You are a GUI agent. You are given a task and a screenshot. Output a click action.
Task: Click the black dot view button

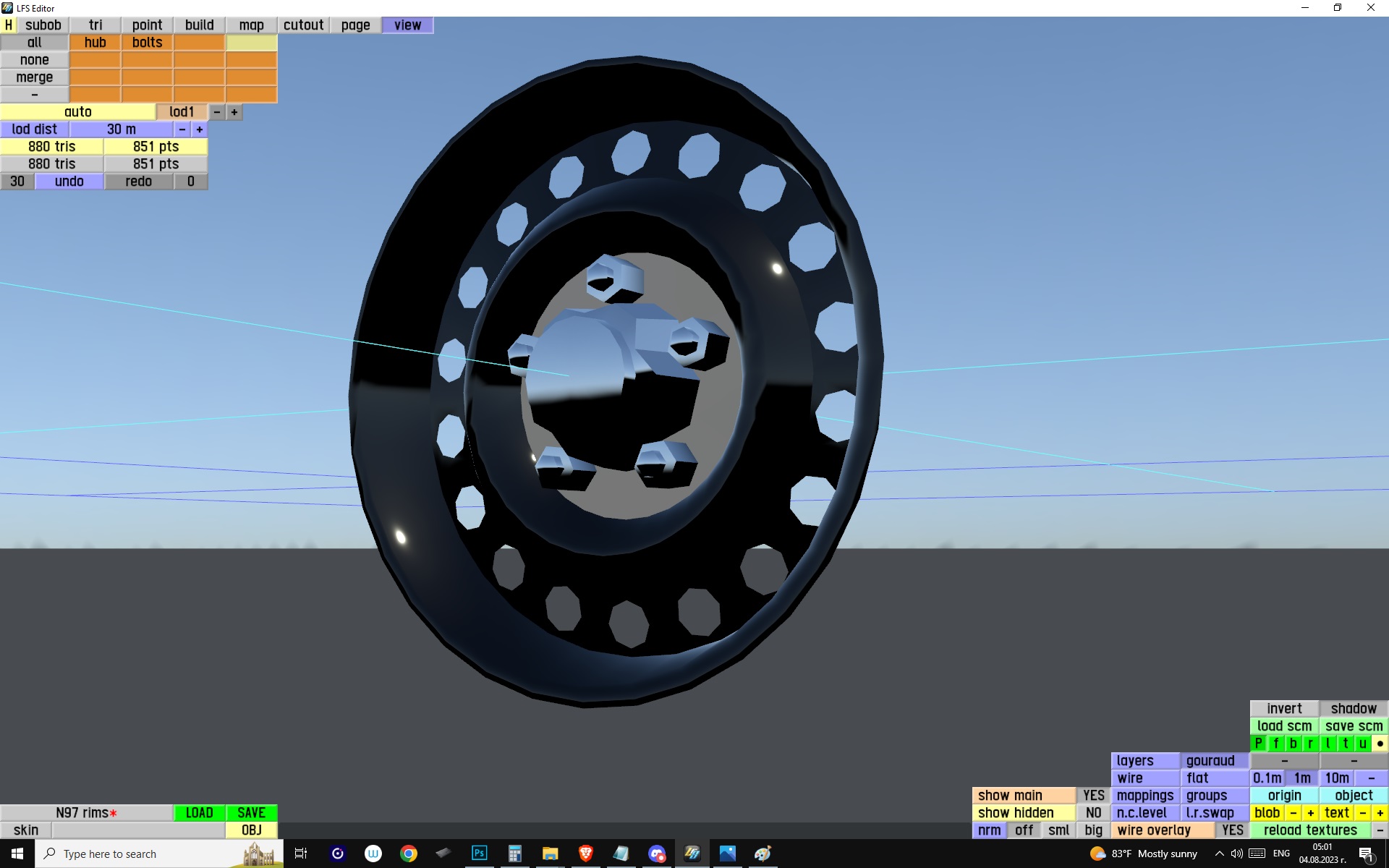pyautogui.click(x=1380, y=743)
